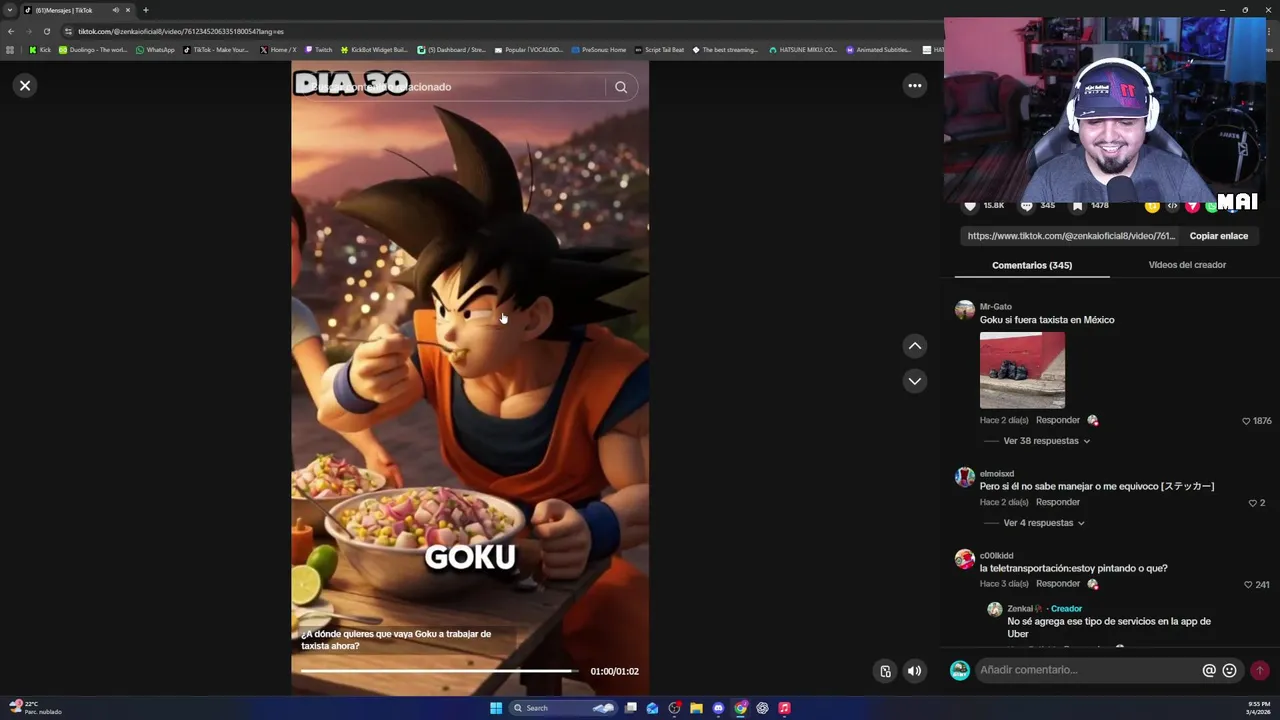Close the TikTok video viewer with the X
Screen dimensions: 1280x720
click(x=25, y=86)
